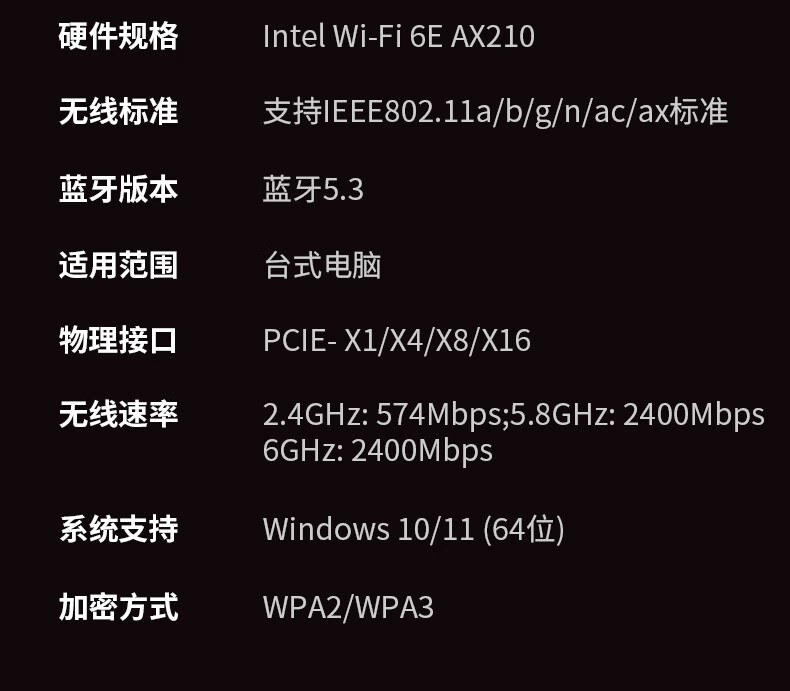Click the 蓝牙版本 label
Viewport: 790px width, 691px height.
click(118, 189)
